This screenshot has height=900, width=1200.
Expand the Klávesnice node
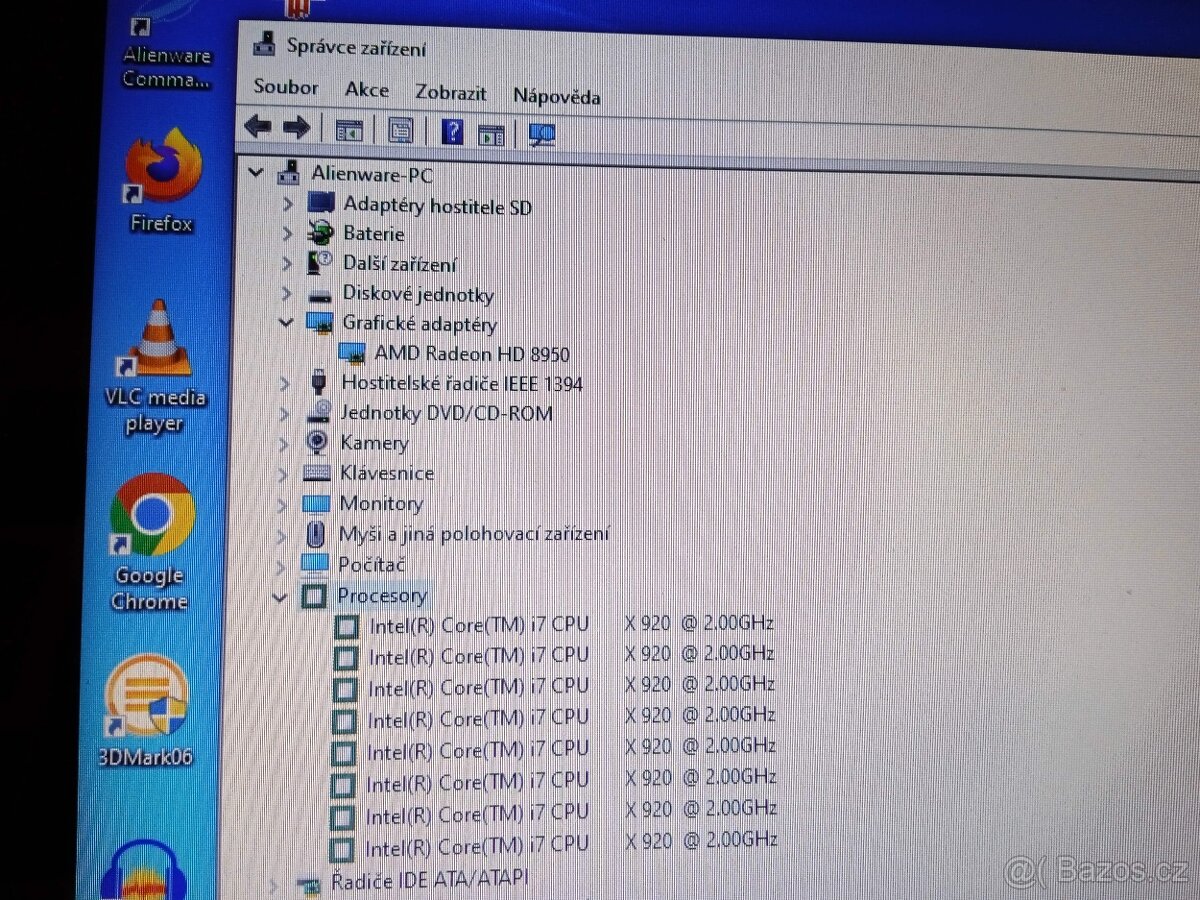pos(284,473)
